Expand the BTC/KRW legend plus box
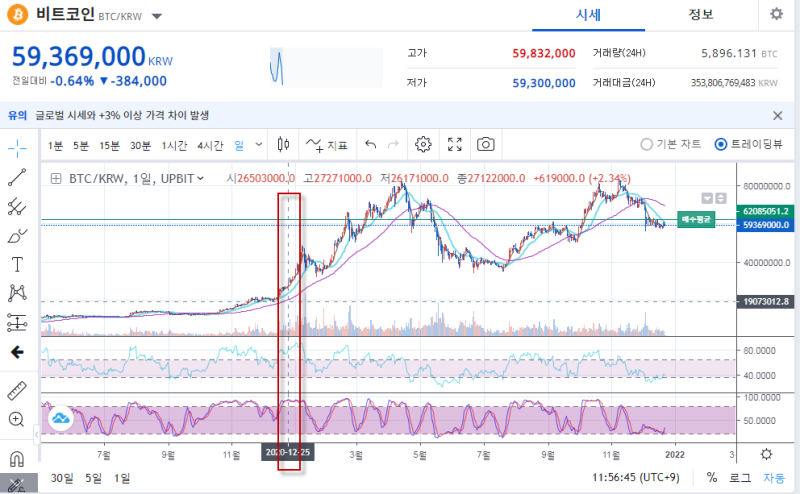This screenshot has height=494, width=800. tap(56, 179)
